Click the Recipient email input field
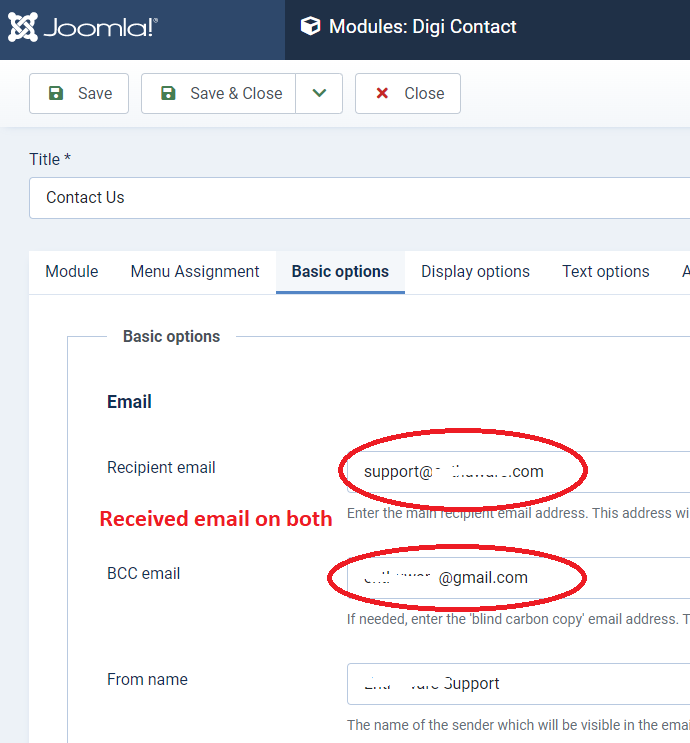 point(518,472)
